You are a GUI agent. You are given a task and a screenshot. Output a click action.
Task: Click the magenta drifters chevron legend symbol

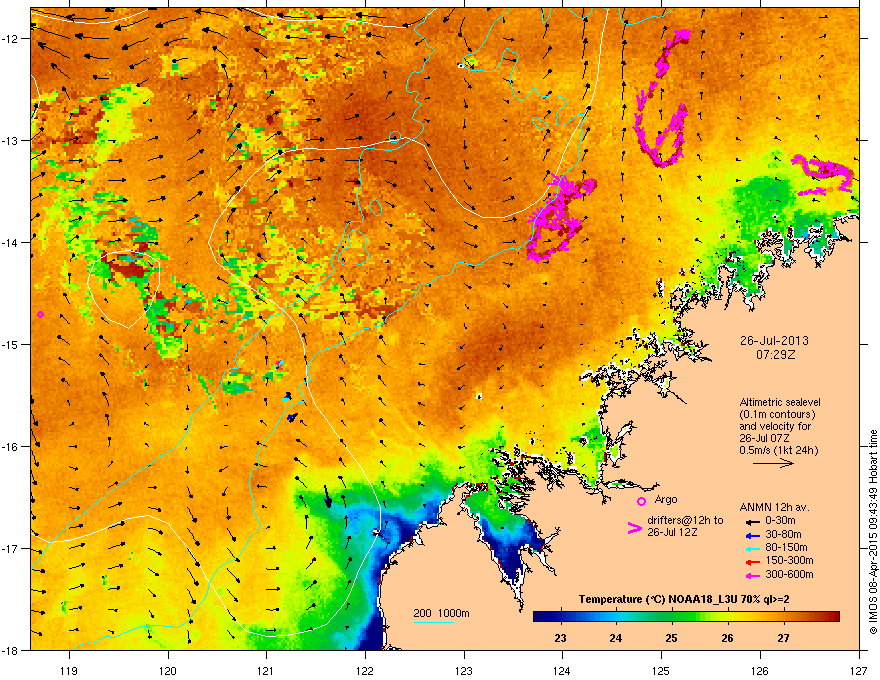tap(634, 528)
